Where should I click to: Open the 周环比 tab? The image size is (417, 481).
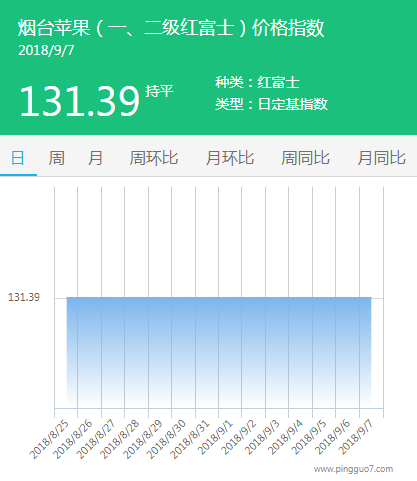[154, 158]
